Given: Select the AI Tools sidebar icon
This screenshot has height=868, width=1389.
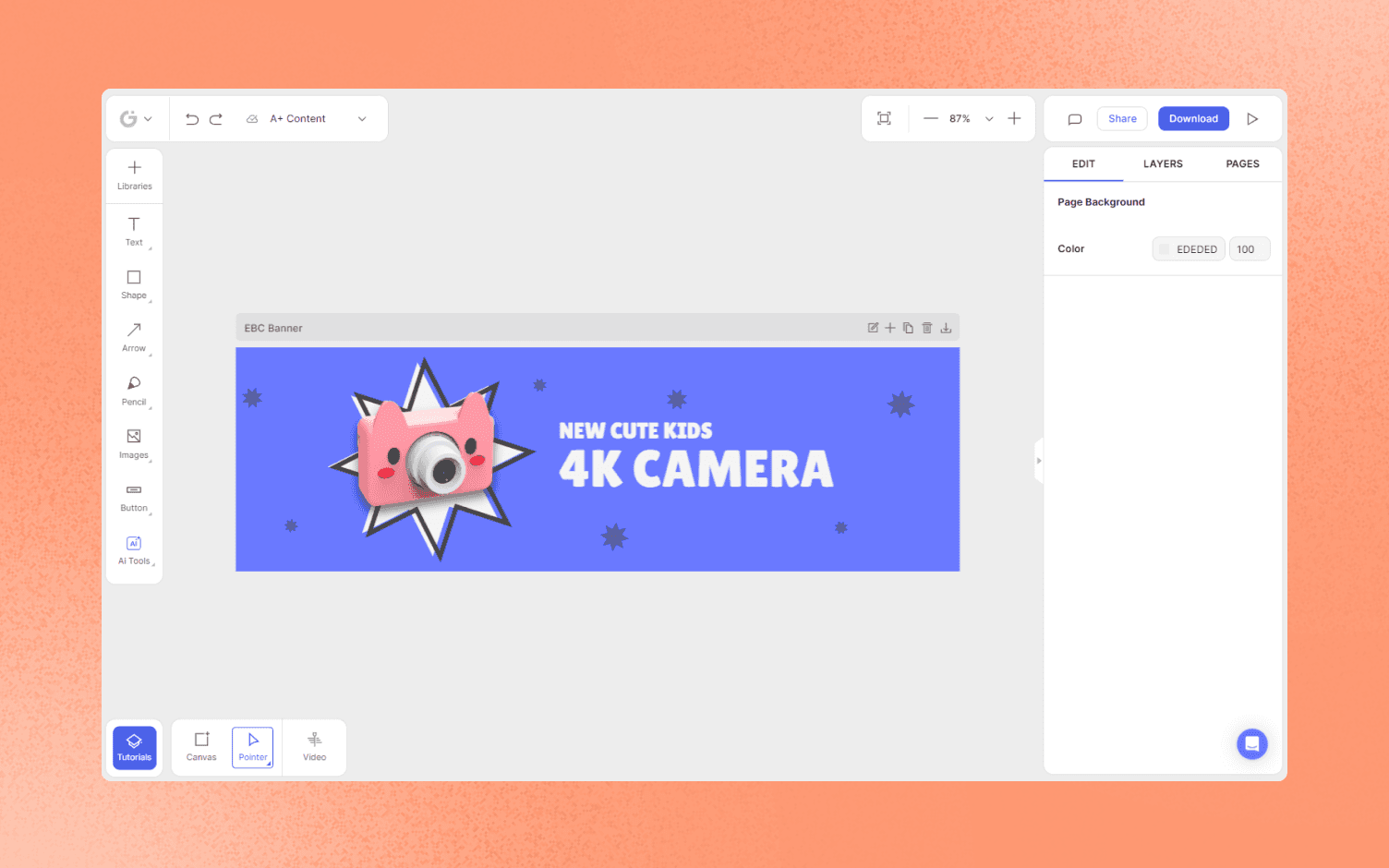Looking at the screenshot, I should [x=134, y=549].
